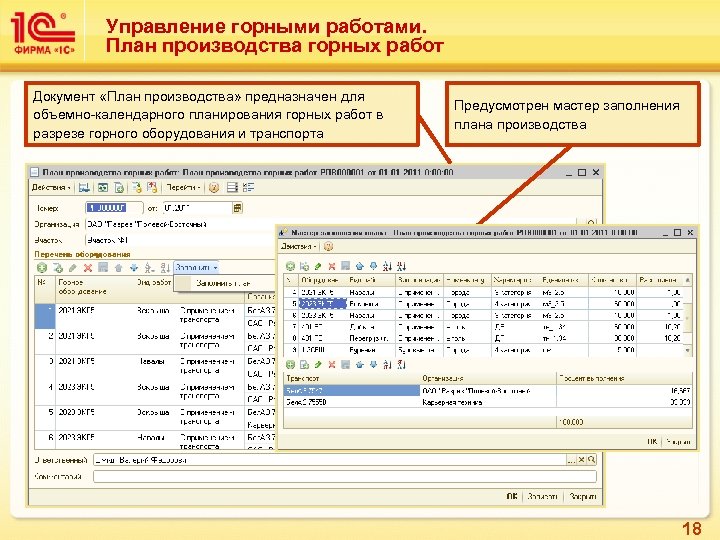Screen dimensions: 720x540
Task: Click the magnifier icon in Ответственный field
Action: (591, 460)
